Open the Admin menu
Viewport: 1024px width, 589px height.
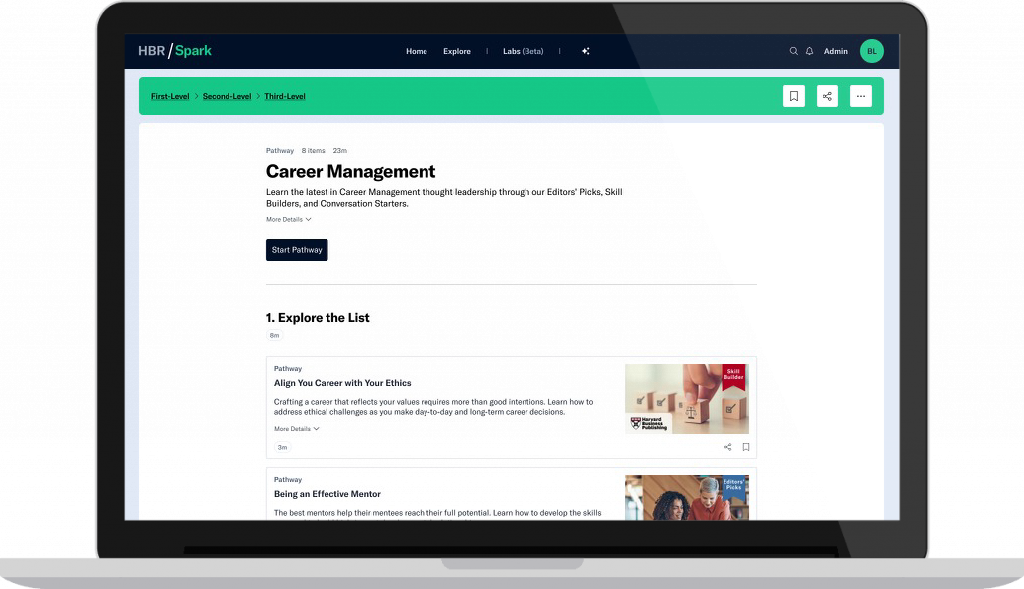[x=835, y=51]
